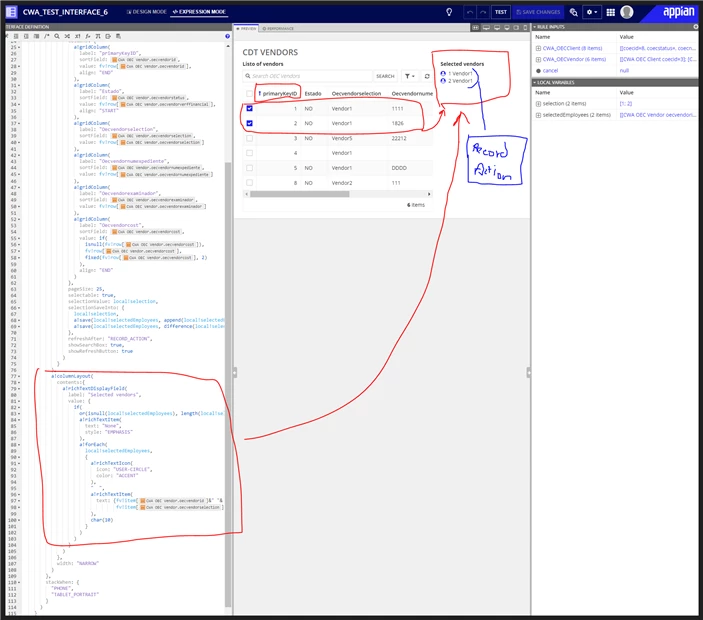Open the cancel rule input link
Viewport: 703px width, 620px height.
(550, 70)
